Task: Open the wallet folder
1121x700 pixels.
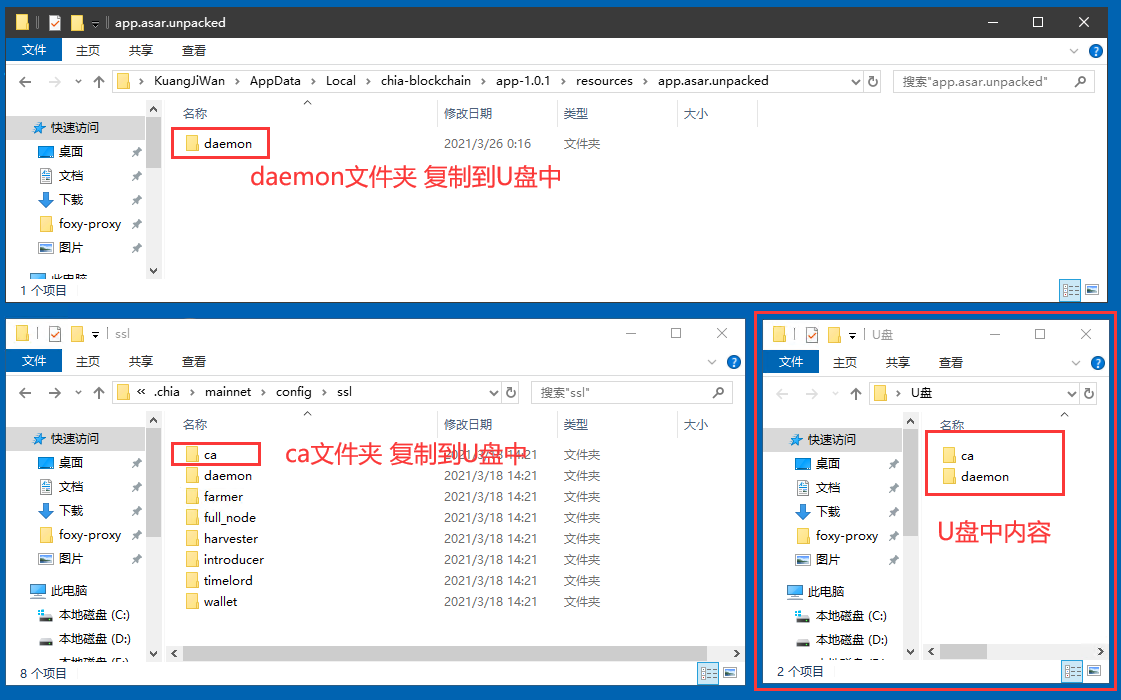Action: [x=217, y=601]
